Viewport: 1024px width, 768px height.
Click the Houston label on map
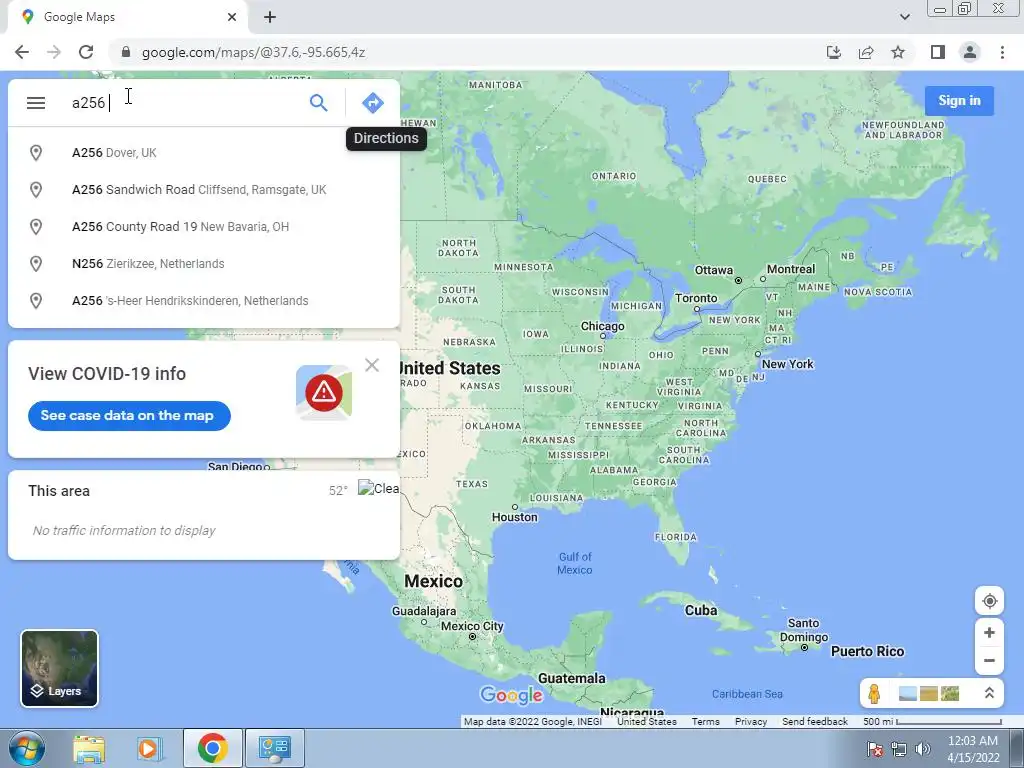(515, 517)
